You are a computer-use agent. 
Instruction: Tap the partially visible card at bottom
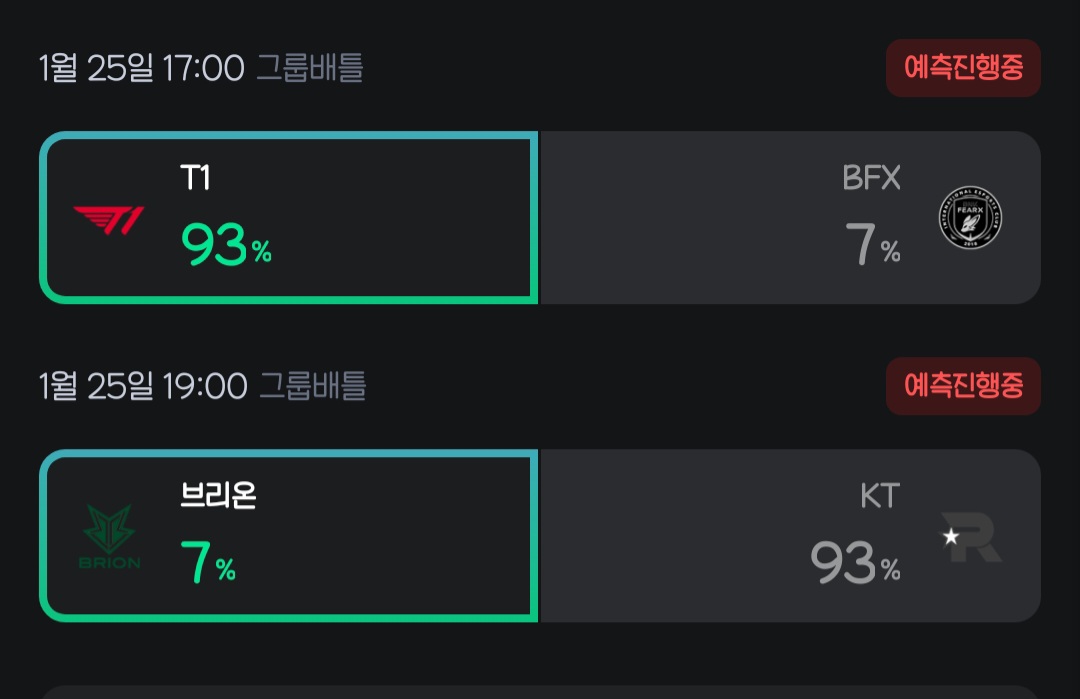[540, 692]
